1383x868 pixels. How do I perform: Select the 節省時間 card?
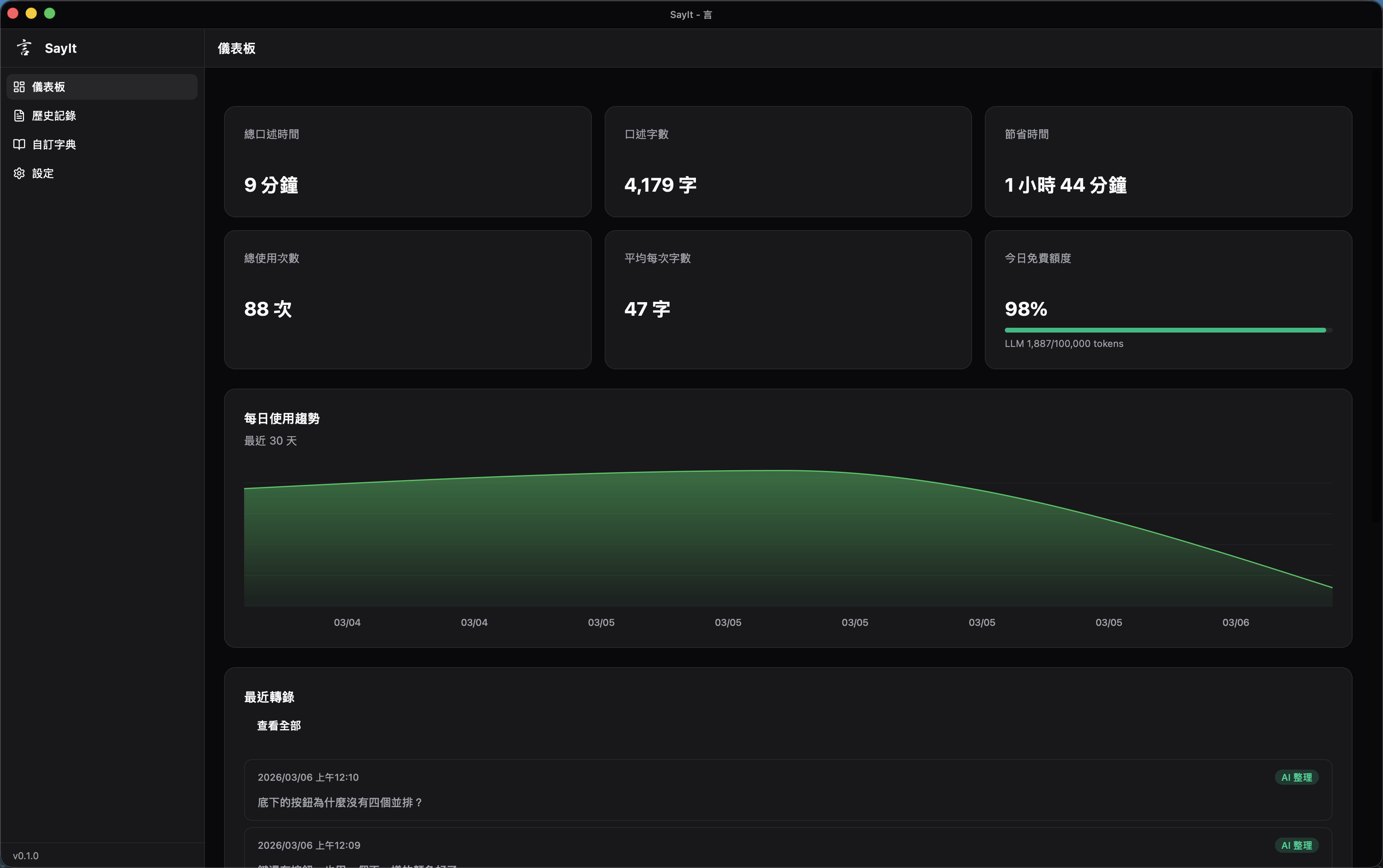click(x=1168, y=161)
